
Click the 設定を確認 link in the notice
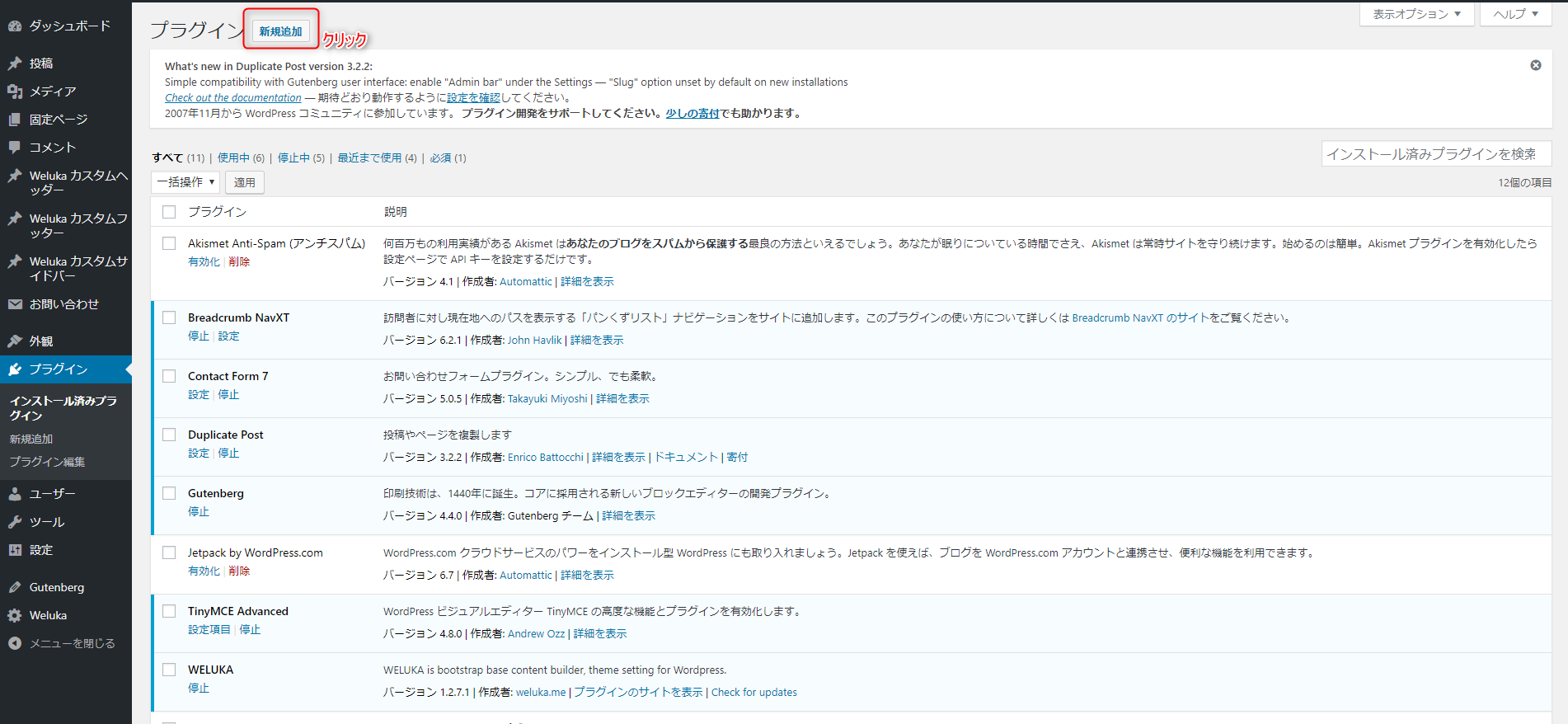point(473,98)
